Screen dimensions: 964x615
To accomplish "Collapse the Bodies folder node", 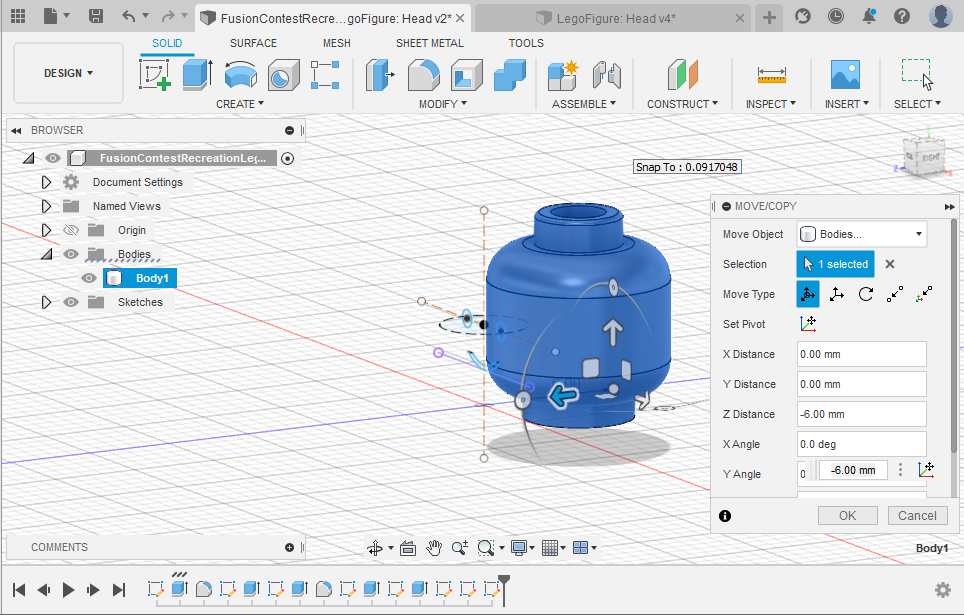I will tap(46, 254).
